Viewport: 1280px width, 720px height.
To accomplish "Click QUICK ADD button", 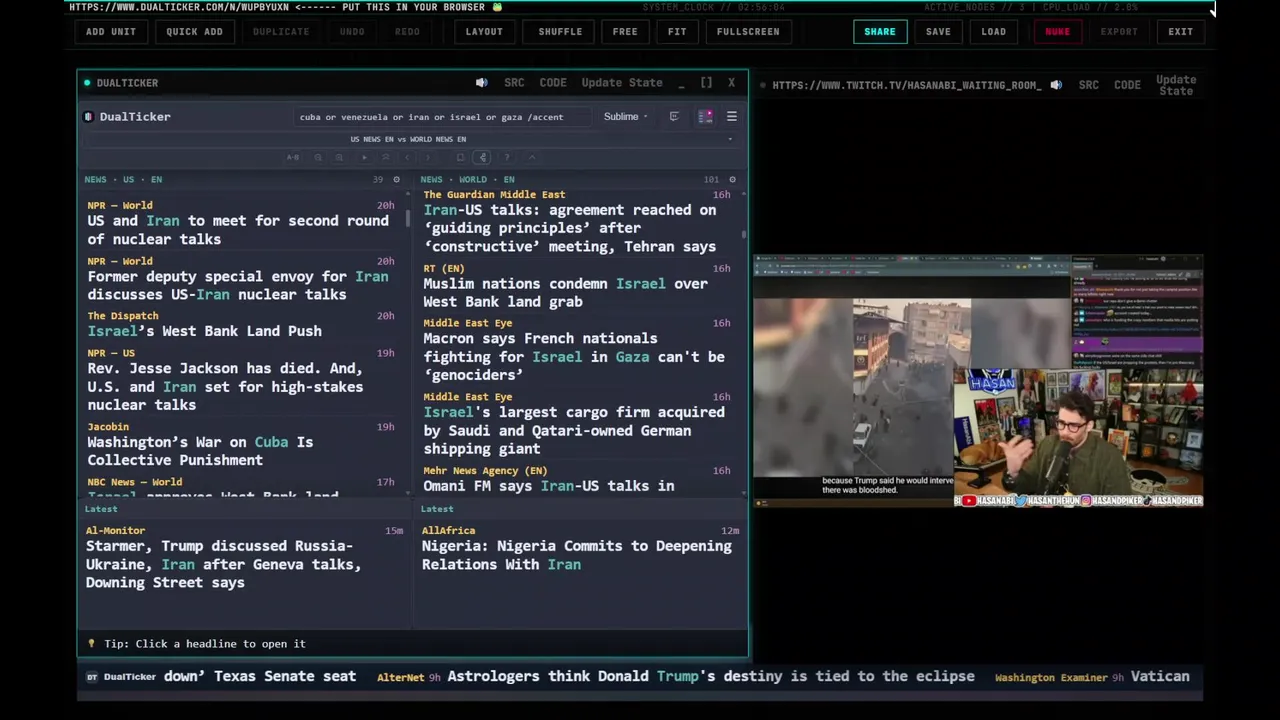I will click(x=194, y=32).
